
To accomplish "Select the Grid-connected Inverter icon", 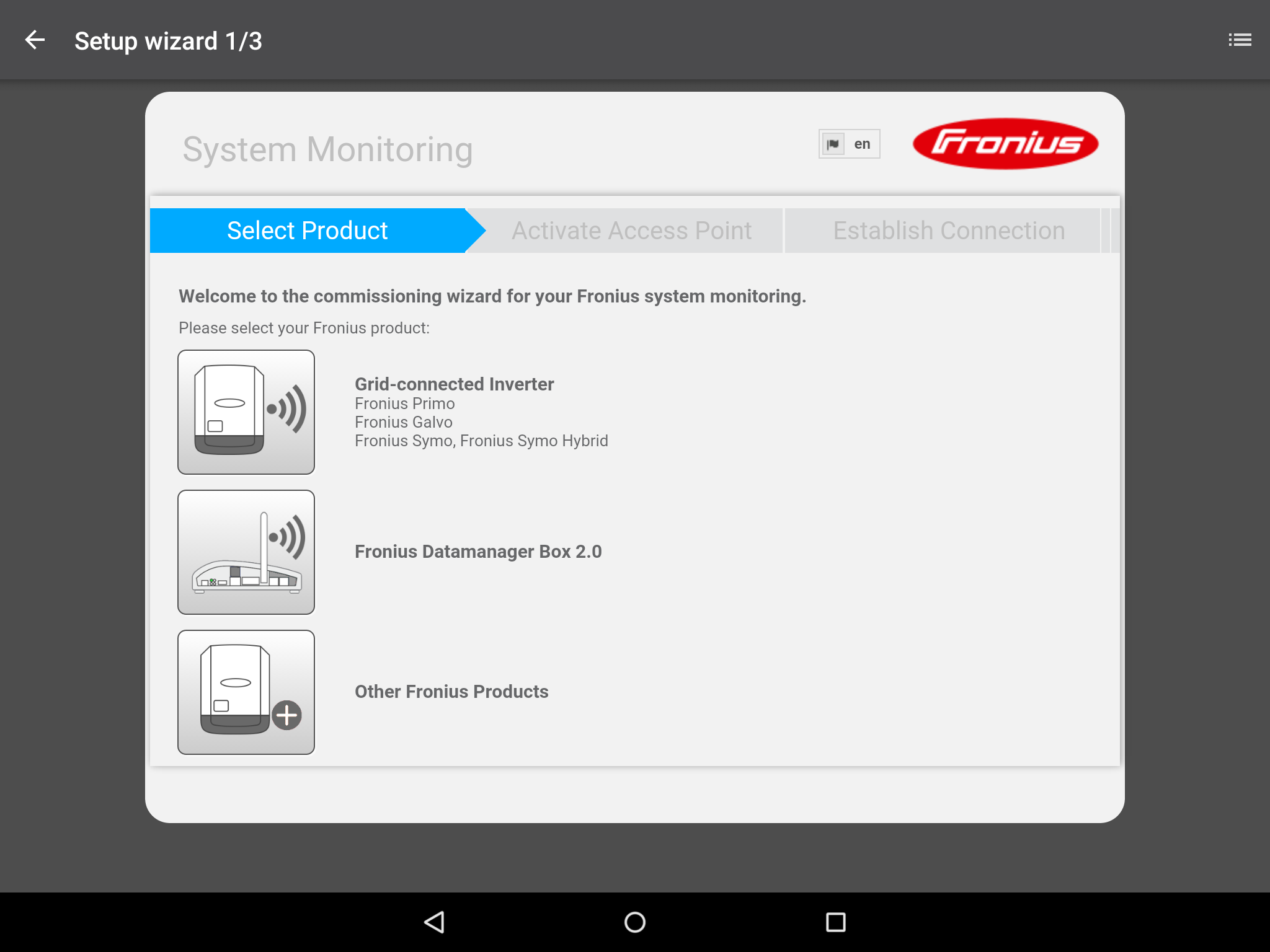I will [x=246, y=412].
